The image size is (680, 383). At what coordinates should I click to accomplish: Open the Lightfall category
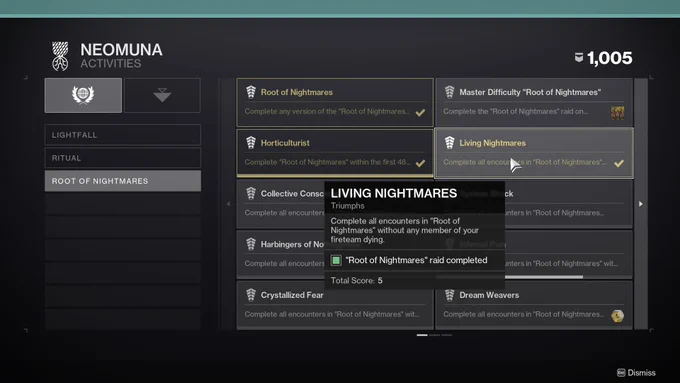click(x=123, y=135)
